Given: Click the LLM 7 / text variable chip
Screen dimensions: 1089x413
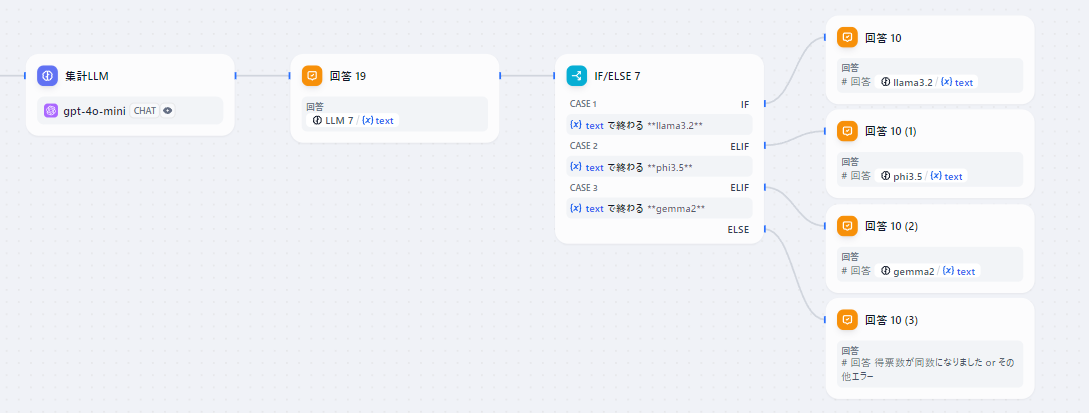Looking at the screenshot, I should click(353, 120).
